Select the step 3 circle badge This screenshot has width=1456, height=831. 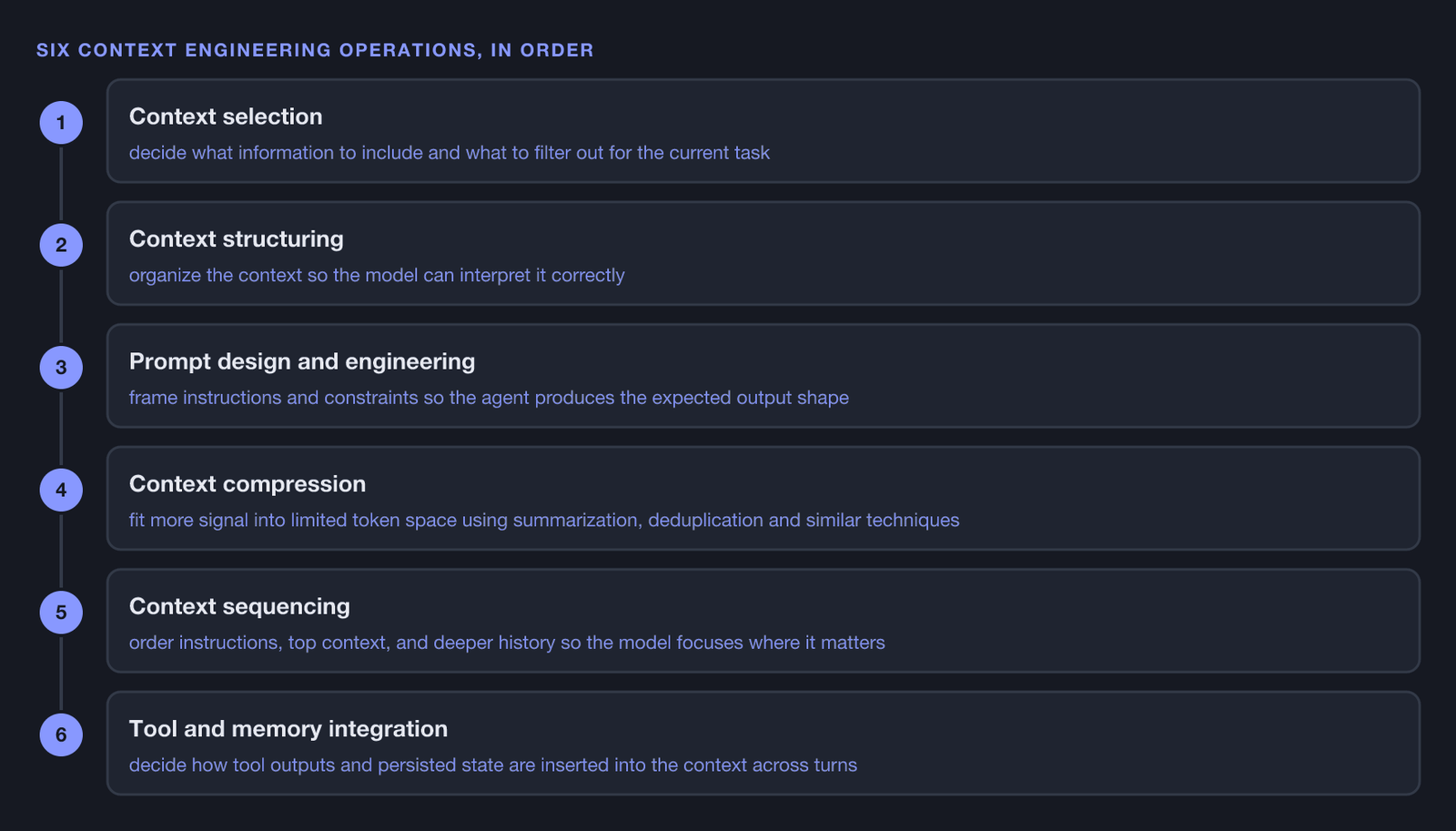(61, 368)
